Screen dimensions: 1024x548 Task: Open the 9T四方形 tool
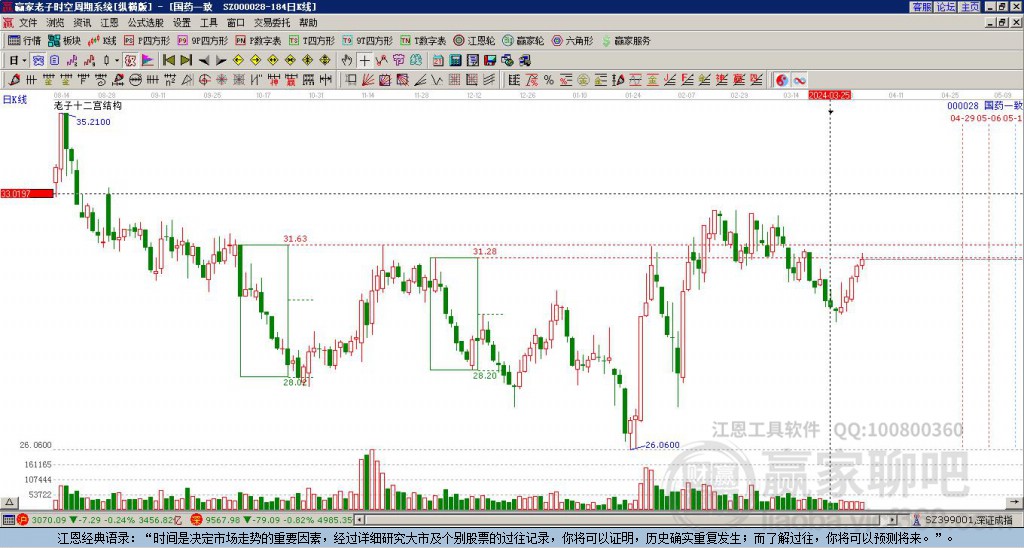367,40
